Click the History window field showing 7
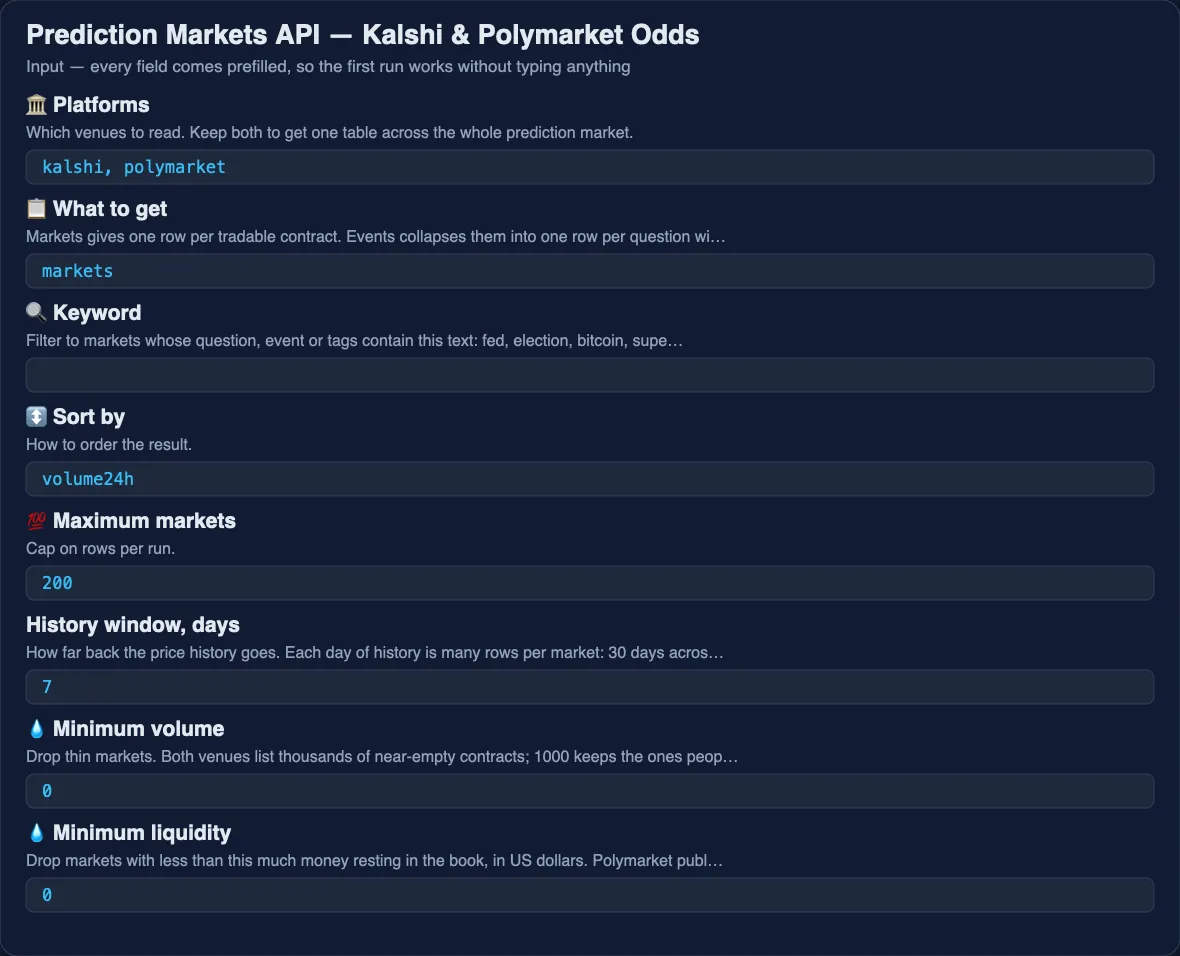Screen dimensions: 1180x956 590,687
